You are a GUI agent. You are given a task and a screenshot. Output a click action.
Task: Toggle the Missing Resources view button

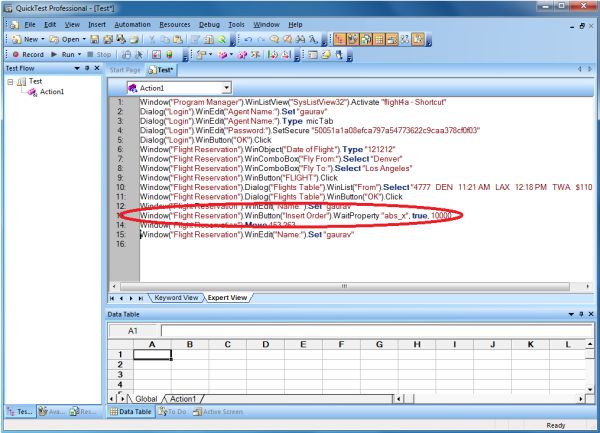tap(404, 39)
